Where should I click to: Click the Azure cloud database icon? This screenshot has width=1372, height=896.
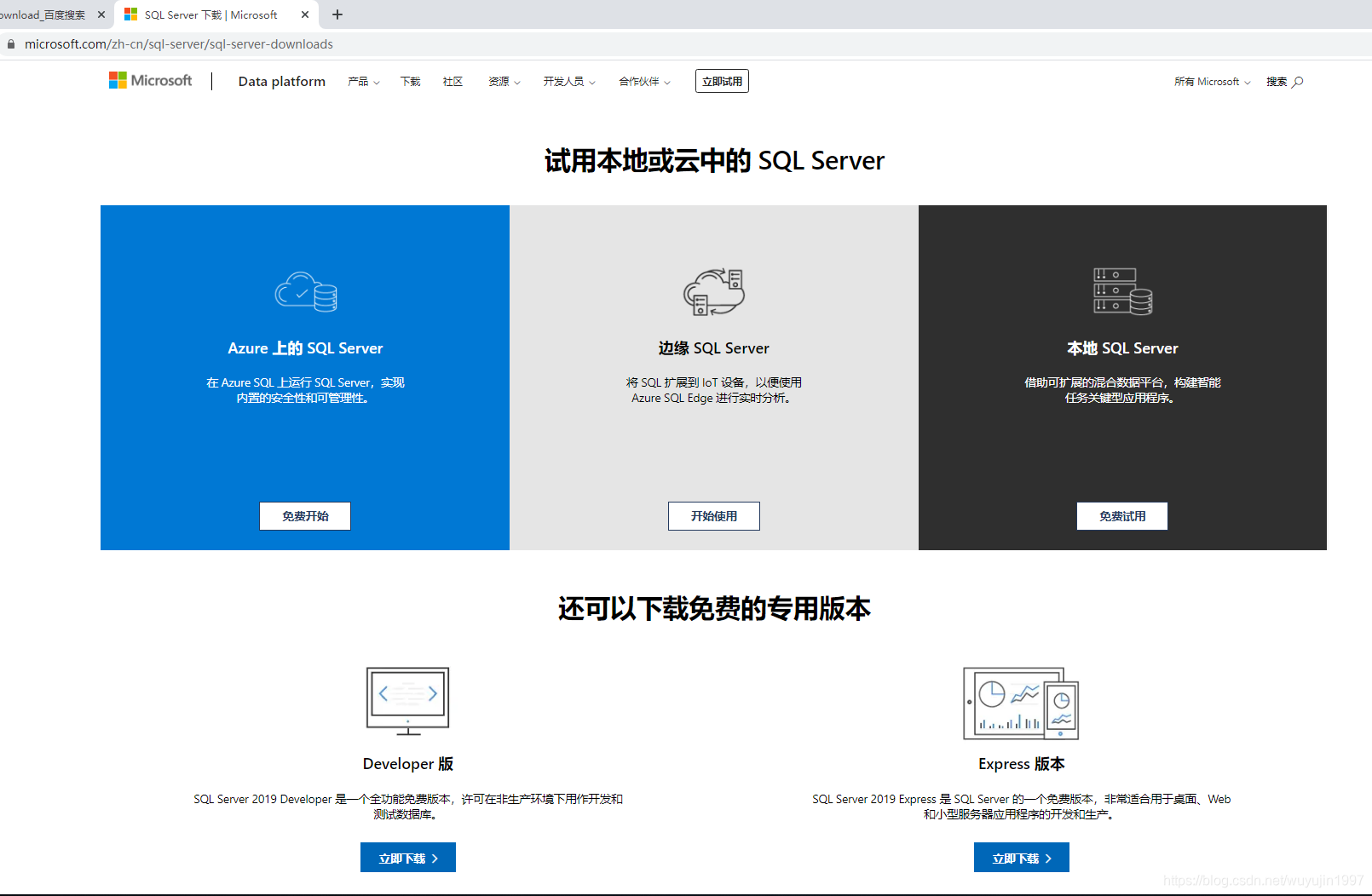coord(306,291)
